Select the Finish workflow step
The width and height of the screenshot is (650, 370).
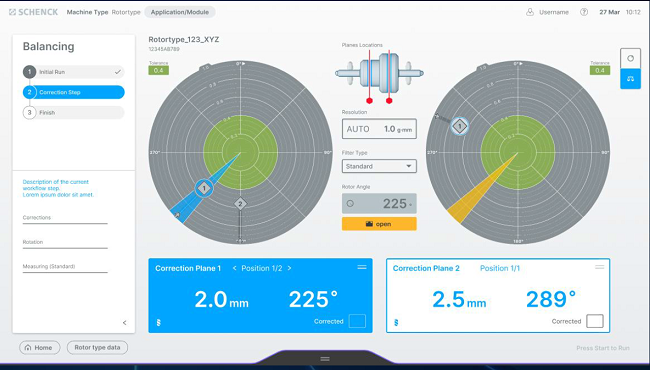pyautogui.click(x=74, y=112)
